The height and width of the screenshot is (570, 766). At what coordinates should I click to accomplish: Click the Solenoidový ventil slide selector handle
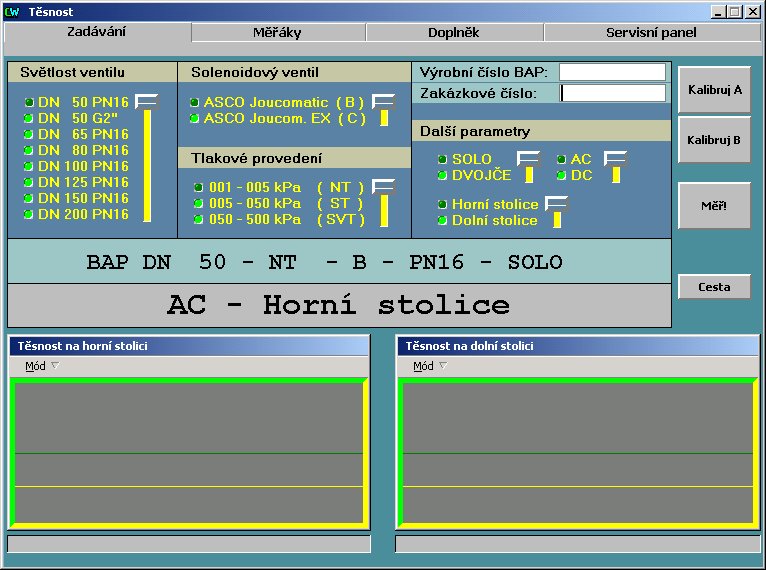[x=383, y=101]
